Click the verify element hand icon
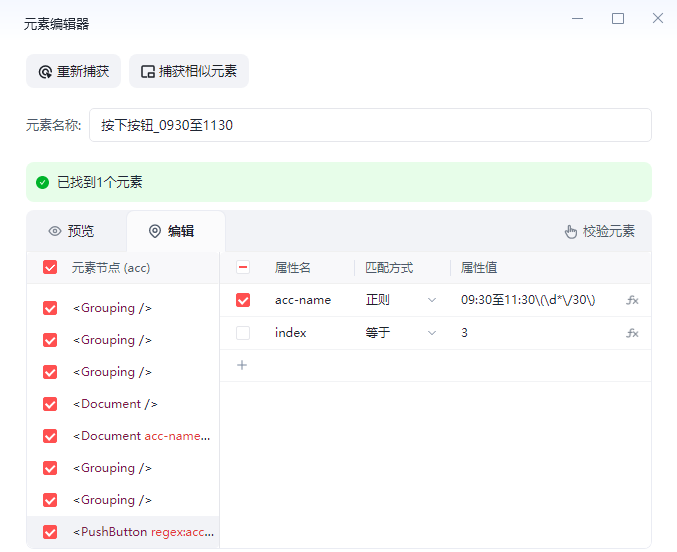Image resolution: width=677 pixels, height=552 pixels. [x=571, y=232]
